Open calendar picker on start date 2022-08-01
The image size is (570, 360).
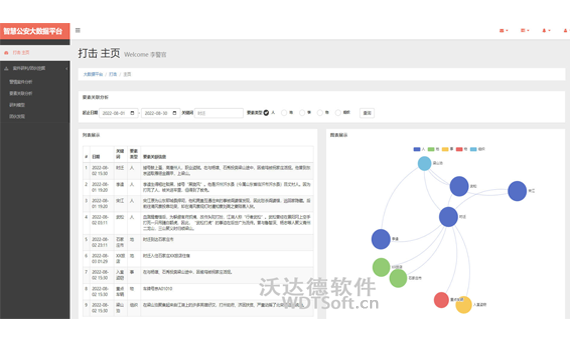click(x=132, y=113)
